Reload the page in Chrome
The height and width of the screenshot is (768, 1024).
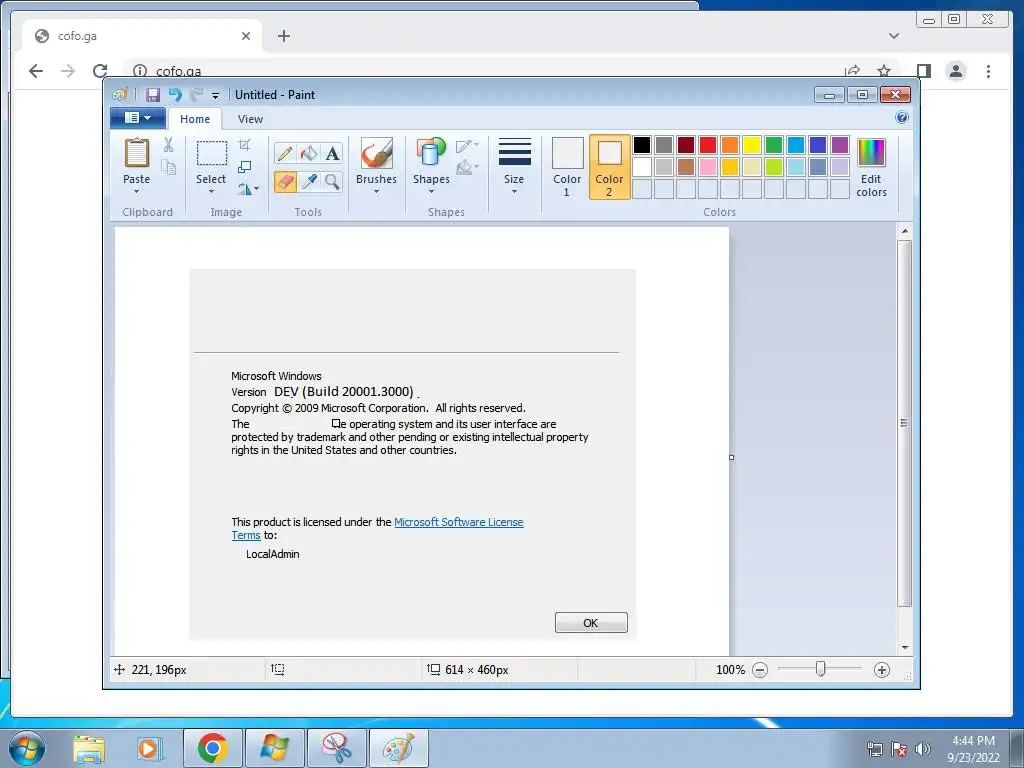pyautogui.click(x=100, y=71)
